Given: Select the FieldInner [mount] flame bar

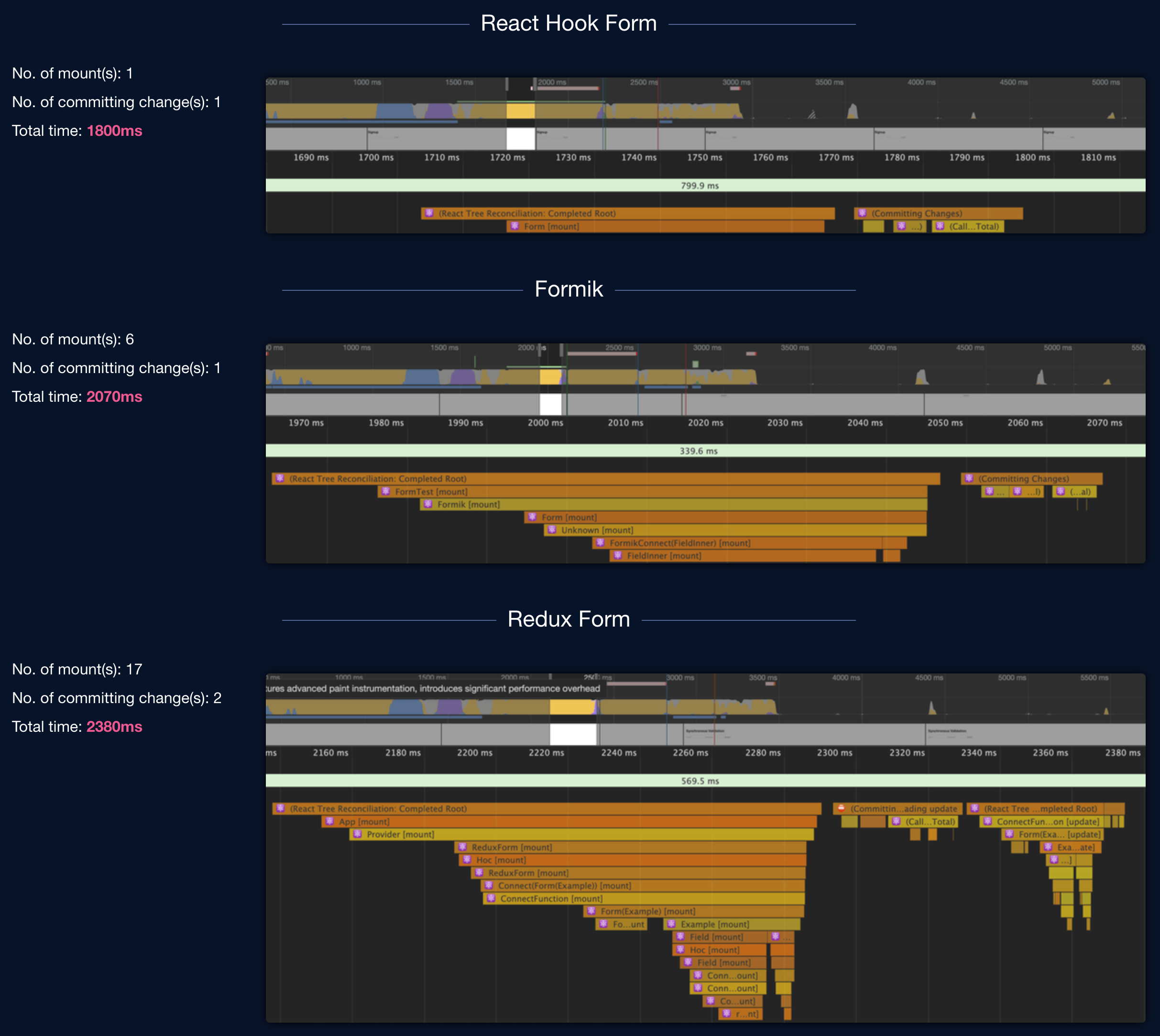Looking at the screenshot, I should [x=743, y=556].
